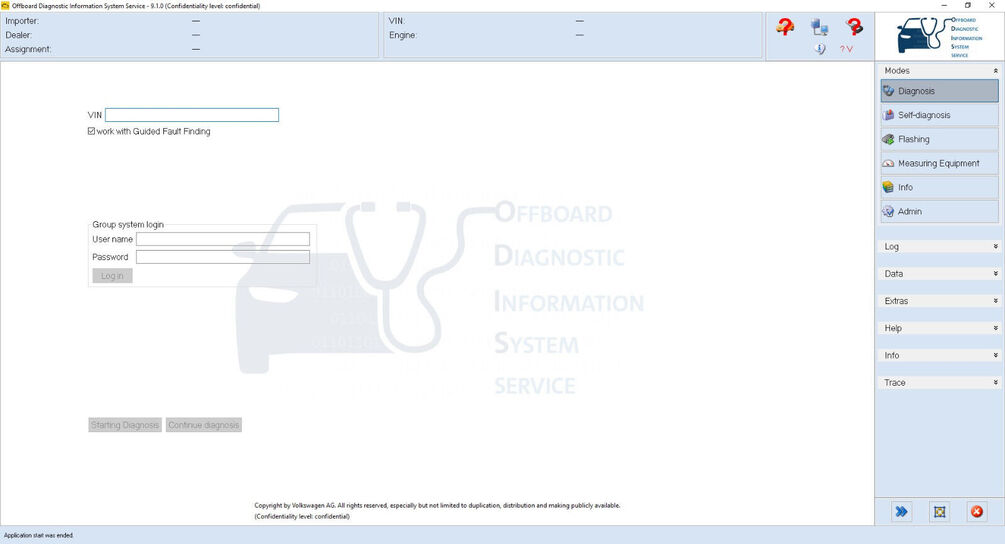Image resolution: width=1005 pixels, height=544 pixels.
Task: Expand the Info section below Help
Action: pos(939,355)
